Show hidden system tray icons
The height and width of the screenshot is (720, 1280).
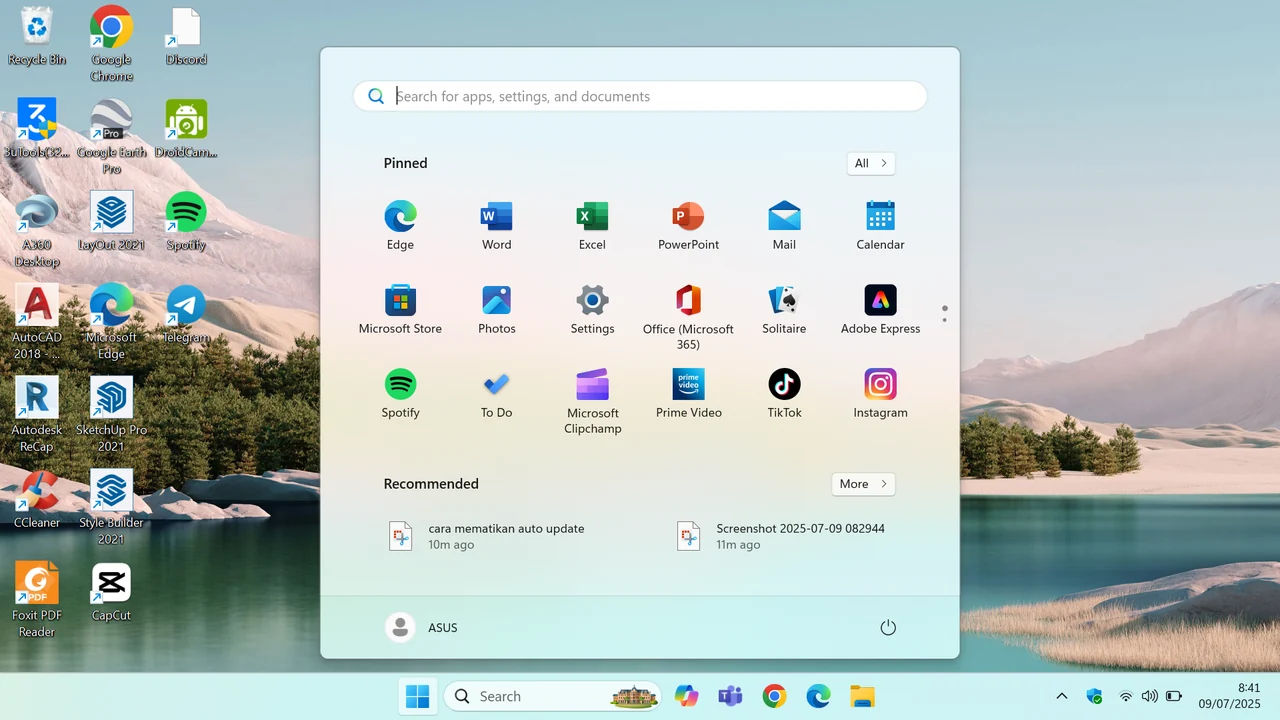[1062, 696]
